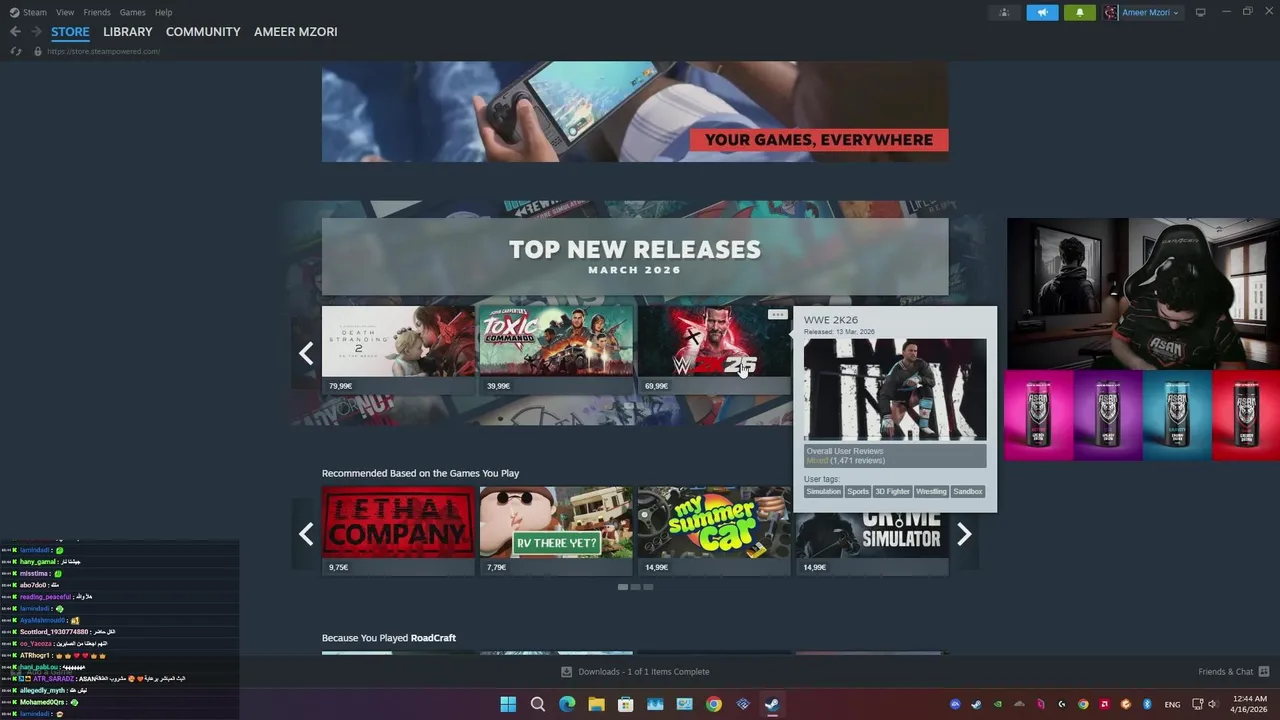This screenshot has width=1280, height=720.
Task: Open the Bluetooth tray icon
Action: (1147, 704)
